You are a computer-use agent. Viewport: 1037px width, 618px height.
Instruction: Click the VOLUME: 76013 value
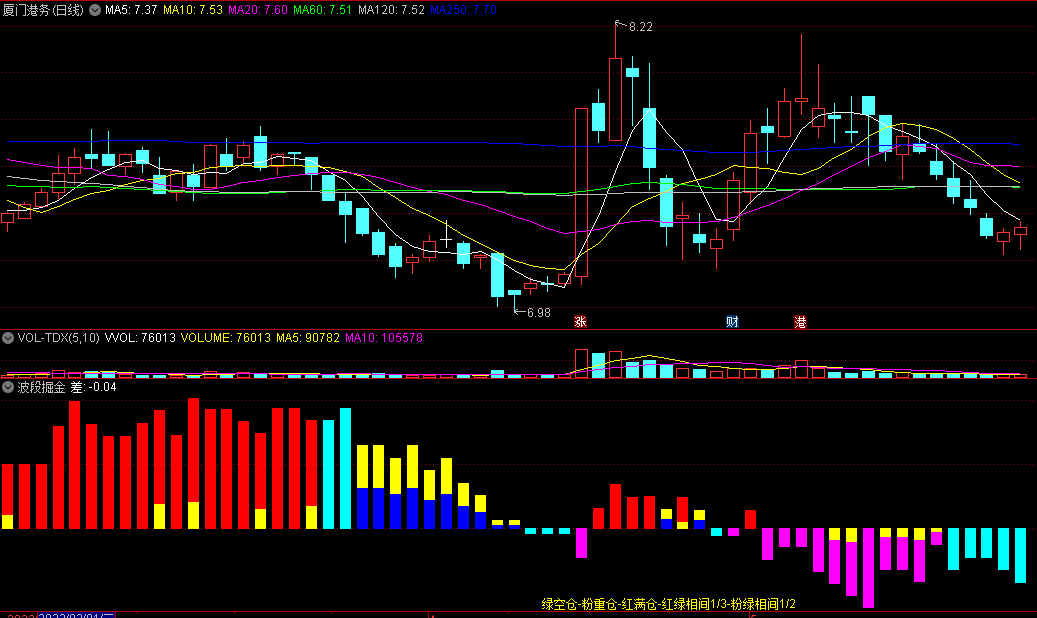pos(226,338)
